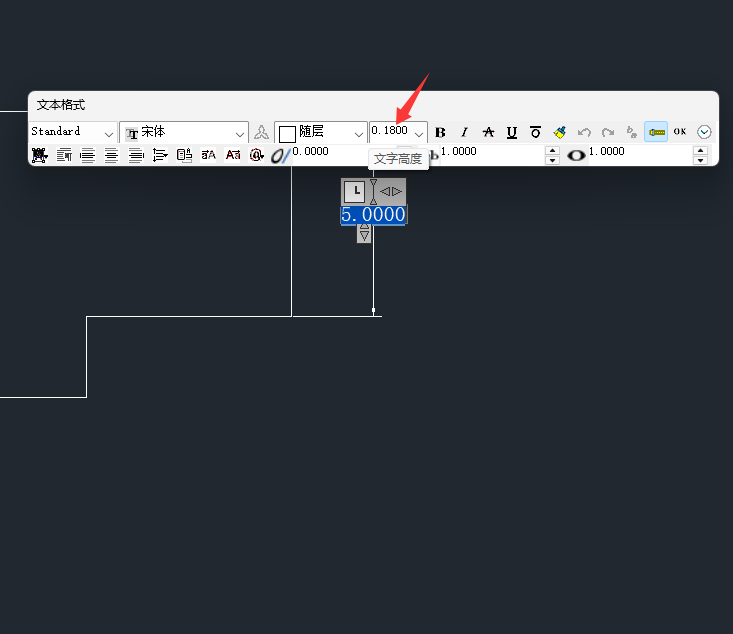The width and height of the screenshot is (733, 634).
Task: Click the 0.1800 text height field
Action: [390, 130]
